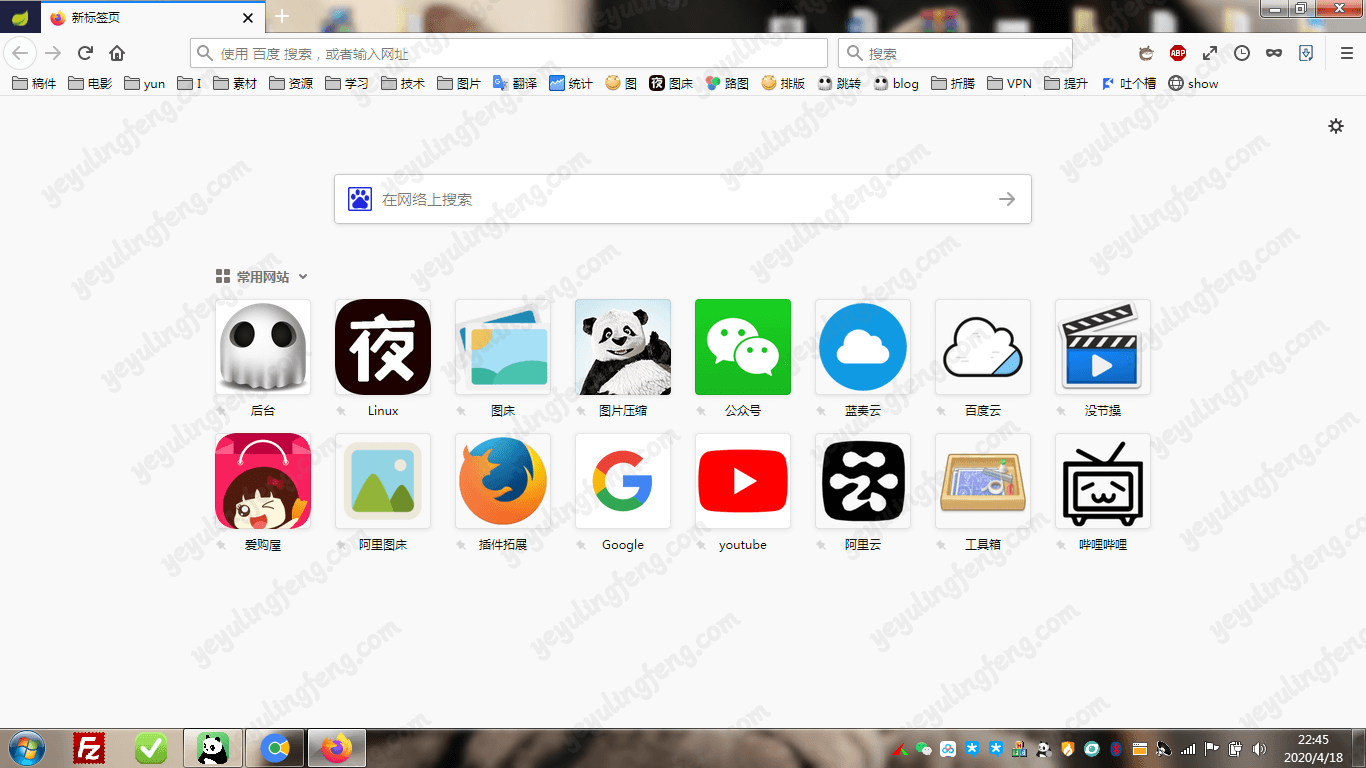The width and height of the screenshot is (1366, 768).
Task: Open the 蓝奏云 cloud tile
Action: click(x=863, y=347)
